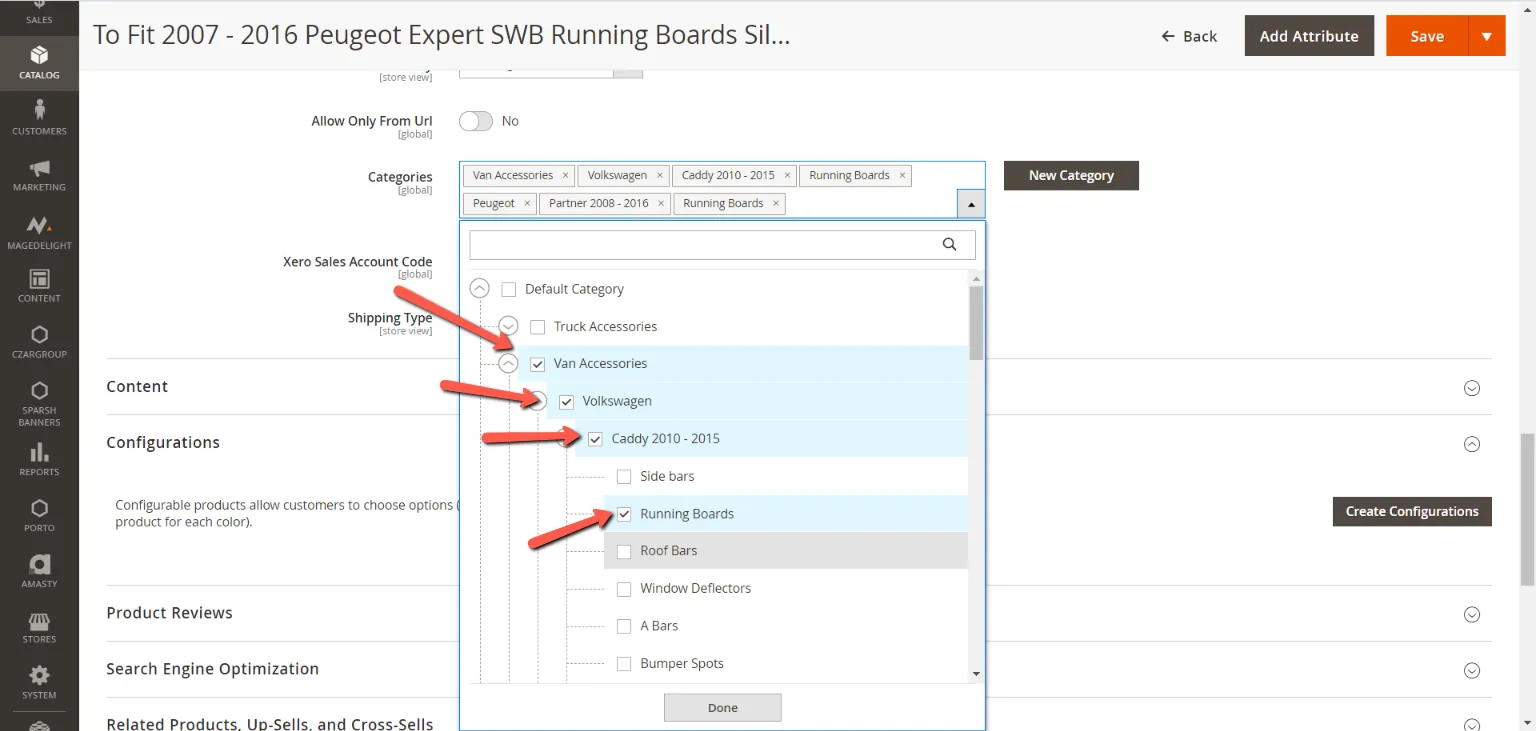Check the Side bars checkbox
Screen dimensions: 1536x731
point(624,477)
